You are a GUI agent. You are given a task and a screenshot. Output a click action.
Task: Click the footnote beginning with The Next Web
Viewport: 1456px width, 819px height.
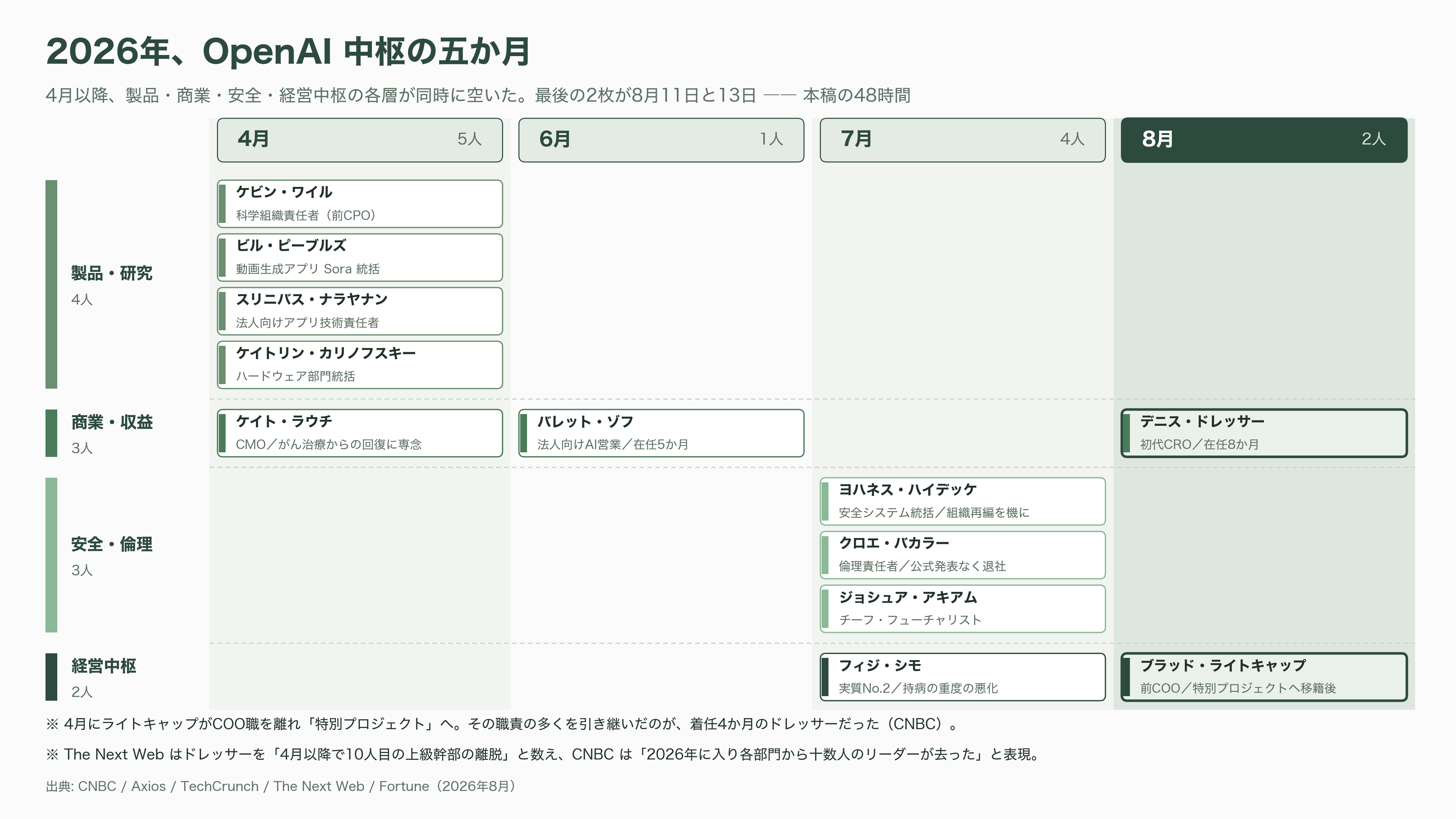[543, 755]
